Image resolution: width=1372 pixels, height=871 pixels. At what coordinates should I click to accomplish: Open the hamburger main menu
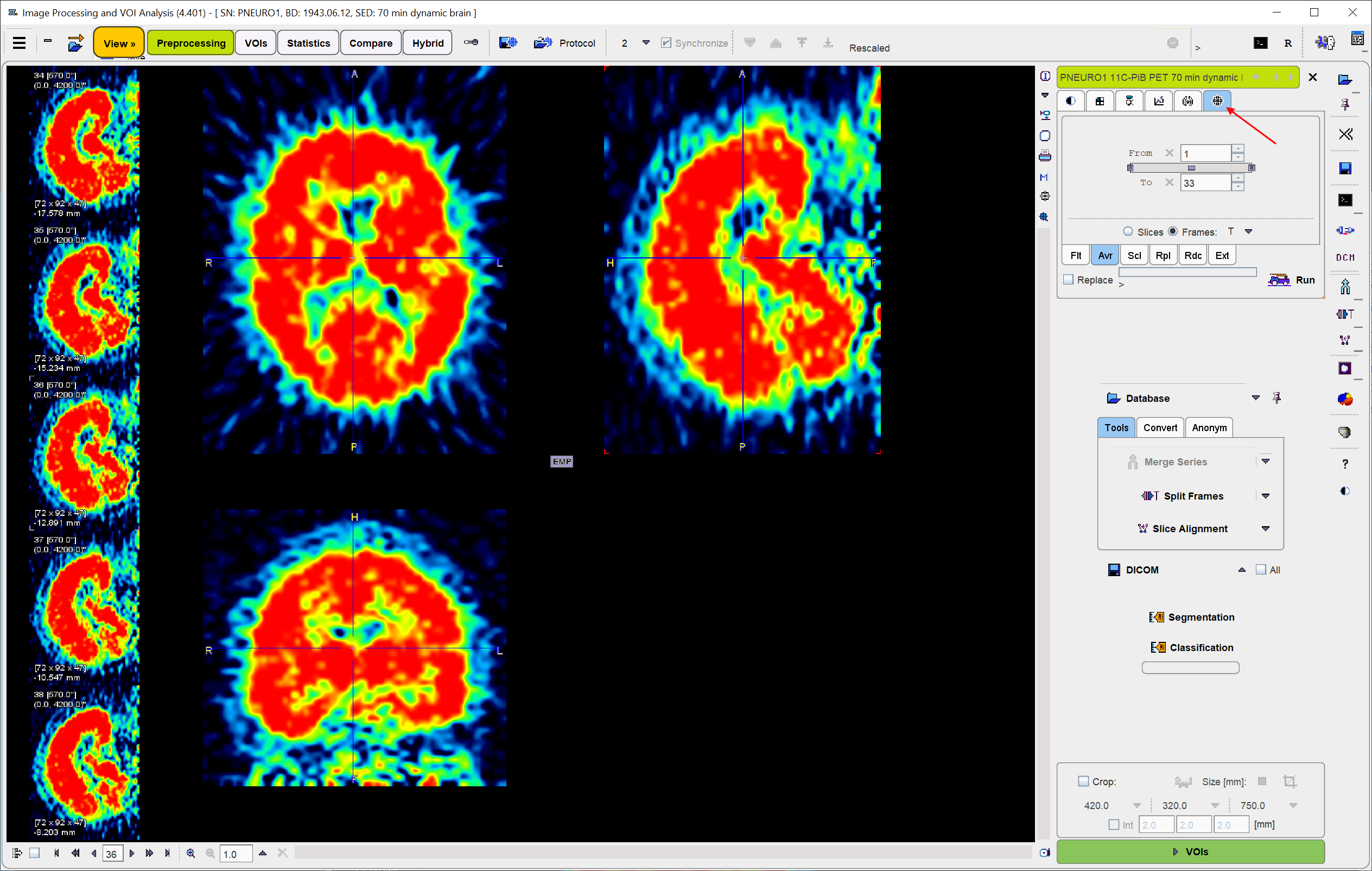pos(20,43)
